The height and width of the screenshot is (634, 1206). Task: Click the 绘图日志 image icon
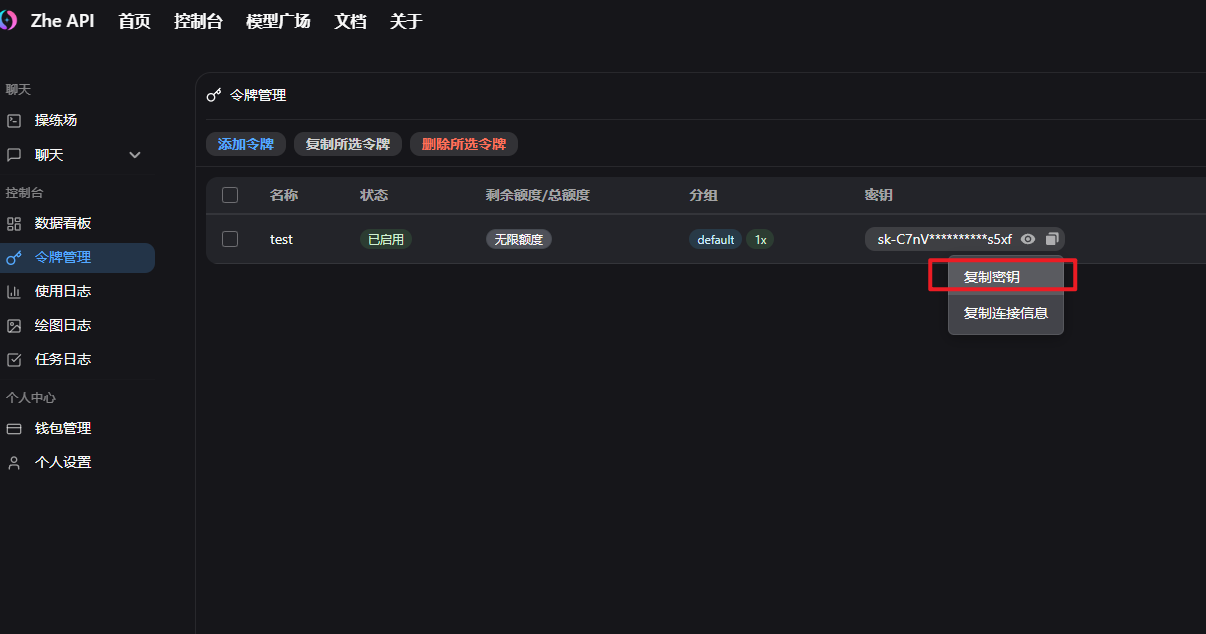[x=14, y=325]
